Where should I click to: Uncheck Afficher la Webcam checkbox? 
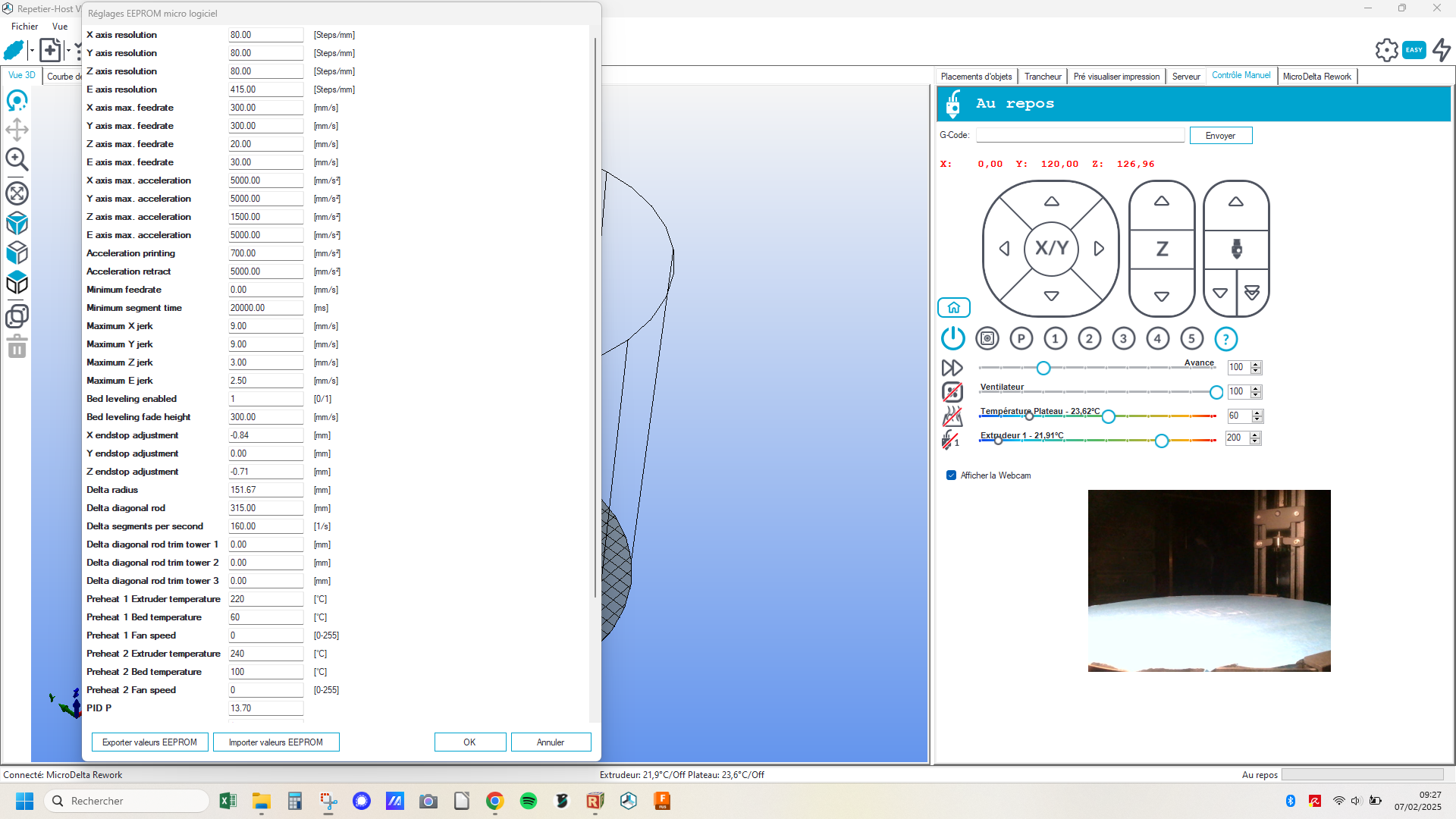click(x=951, y=475)
